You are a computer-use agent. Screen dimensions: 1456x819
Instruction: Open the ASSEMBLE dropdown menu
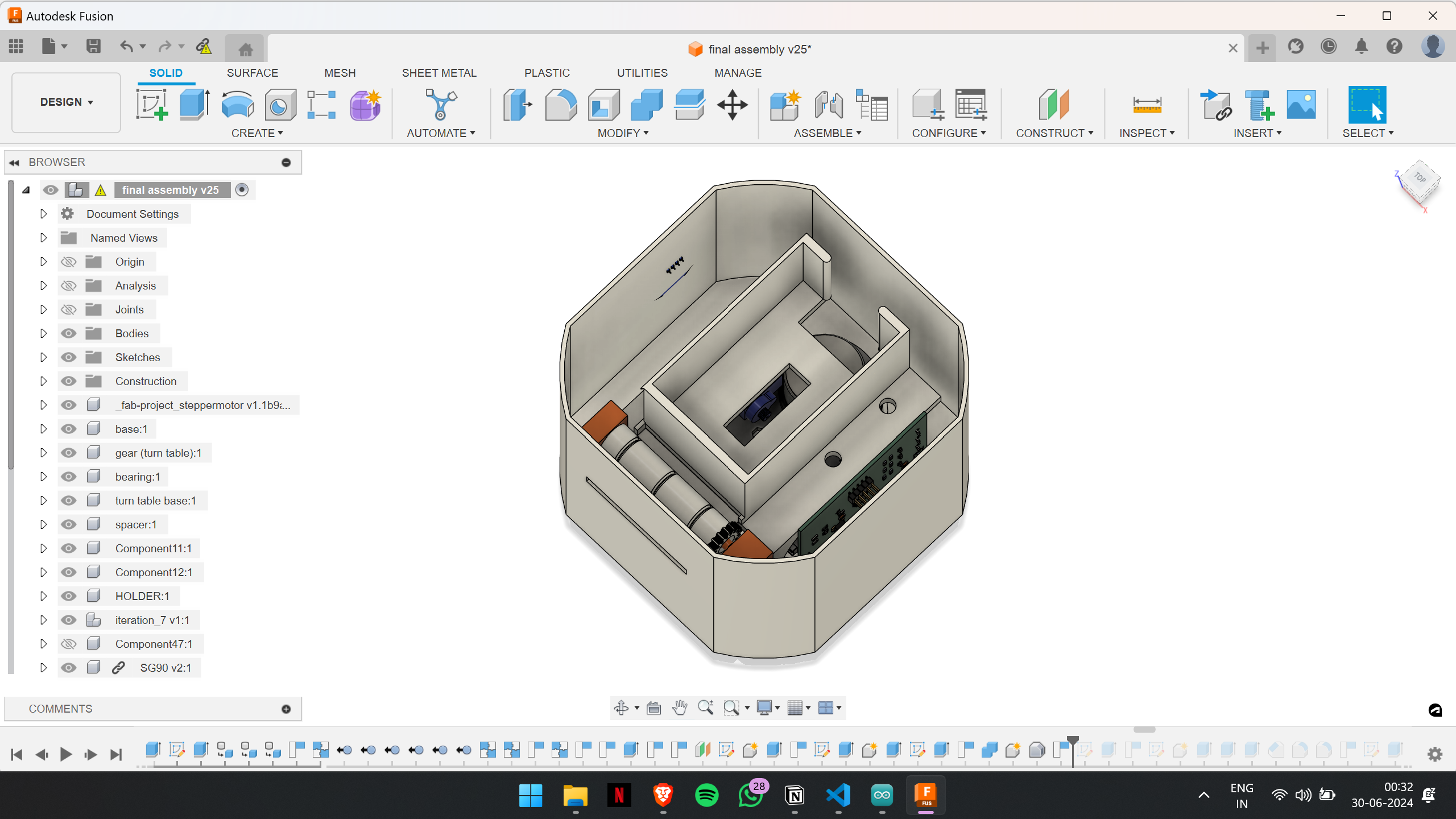tap(828, 133)
